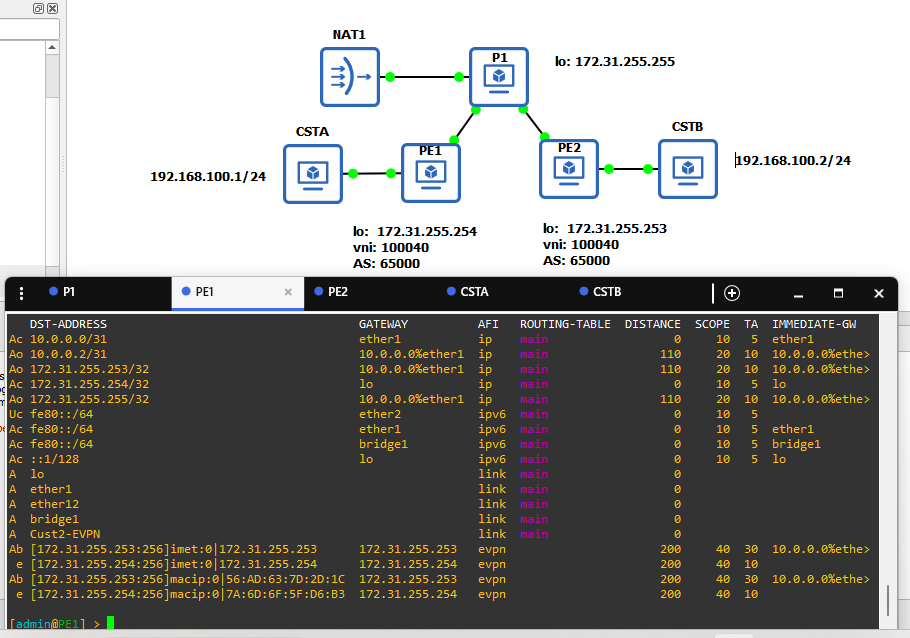Select the NAT1 cloud node icon
The width and height of the screenshot is (910, 638).
[x=350, y=77]
